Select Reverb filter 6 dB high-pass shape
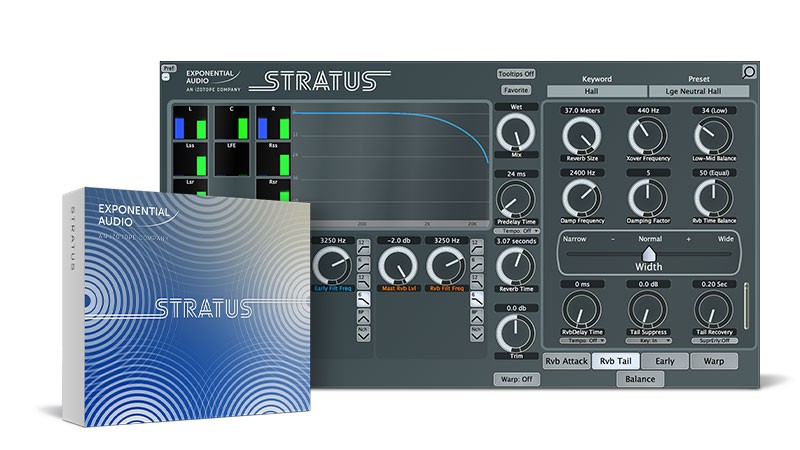Image resolution: width=800 pixels, height=450 pixels. [477, 264]
